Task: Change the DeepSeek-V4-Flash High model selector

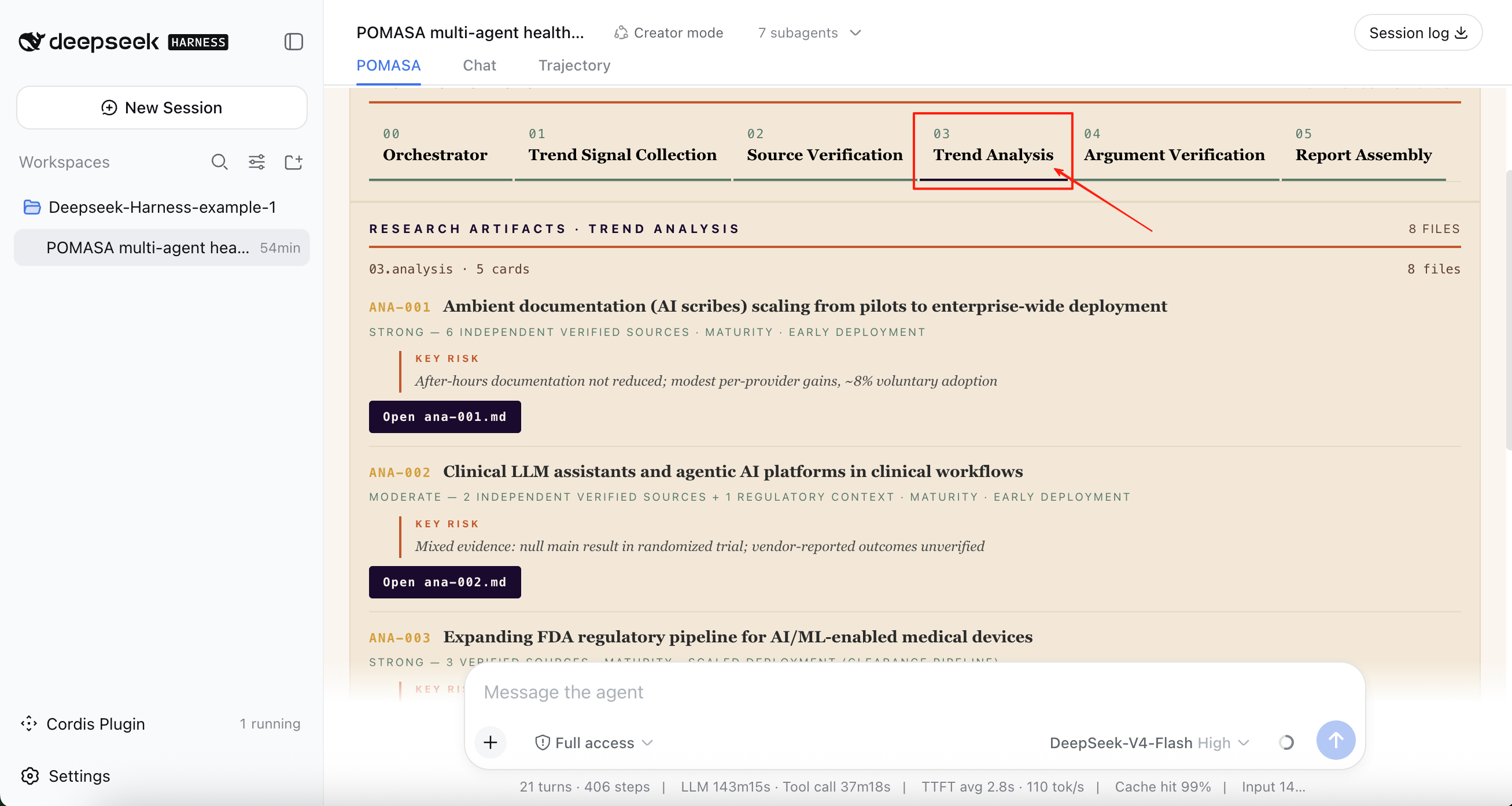Action: pyautogui.click(x=1149, y=742)
